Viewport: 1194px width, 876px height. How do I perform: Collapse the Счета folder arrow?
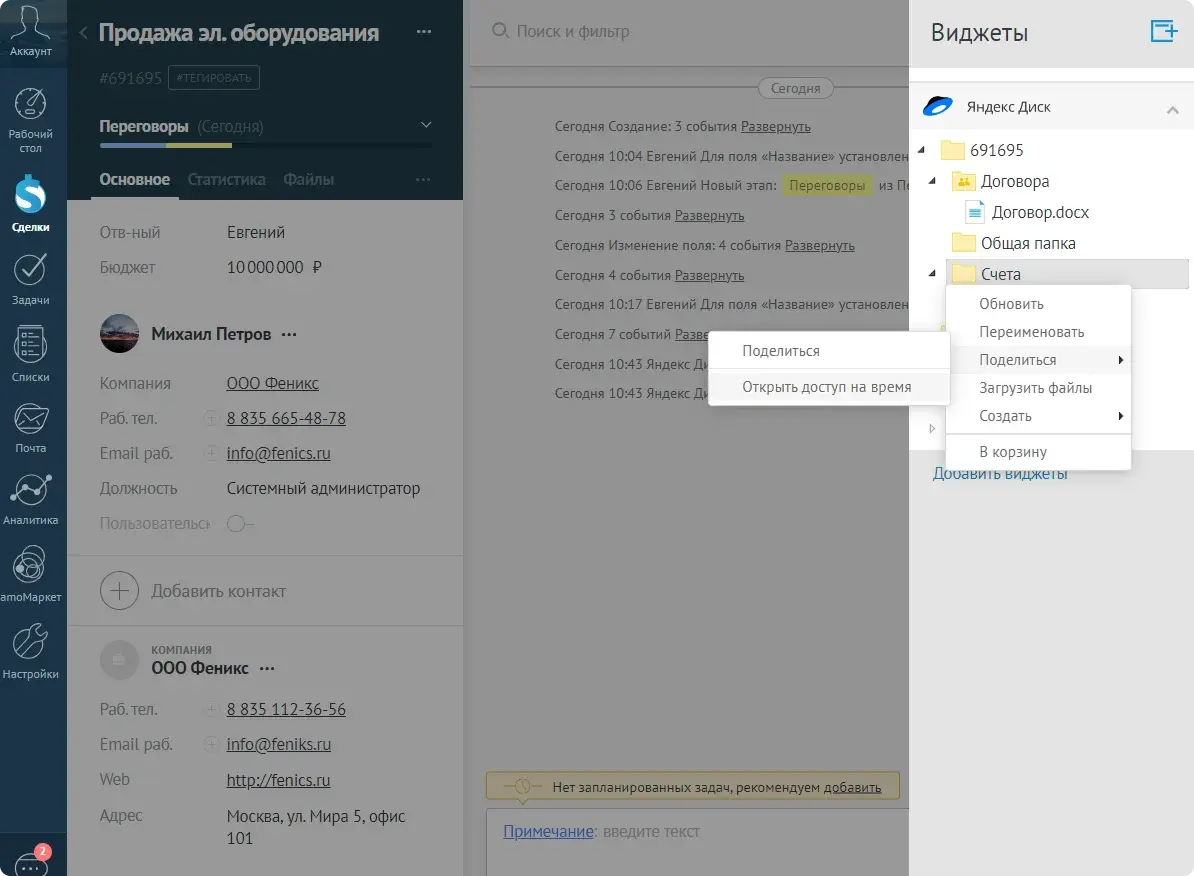pyautogui.click(x=933, y=273)
